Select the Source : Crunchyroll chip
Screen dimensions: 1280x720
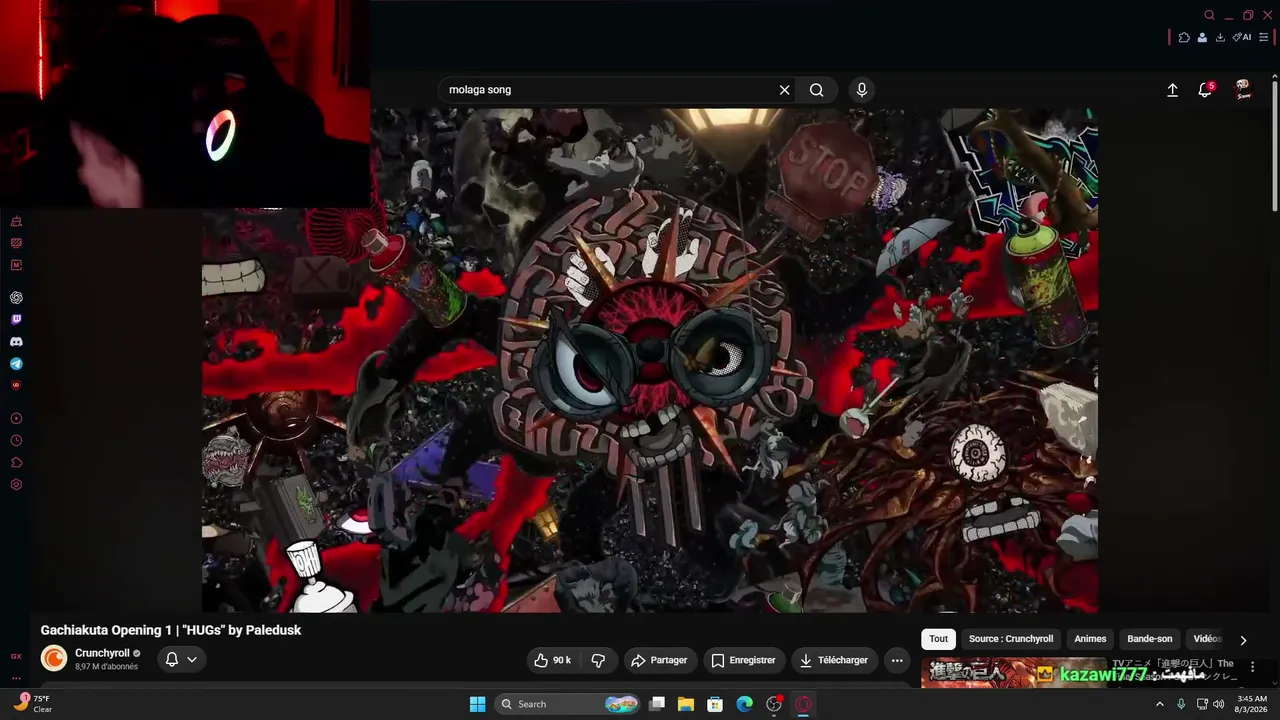(x=1011, y=639)
